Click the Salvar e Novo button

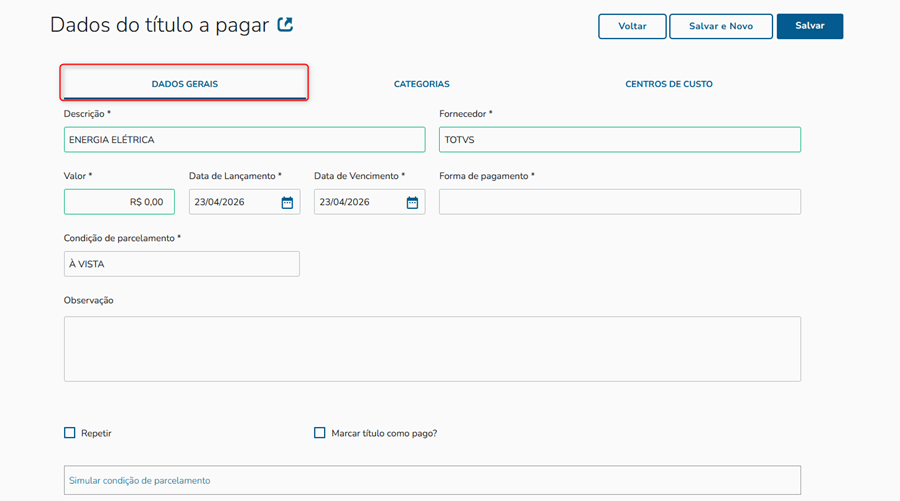tap(721, 26)
